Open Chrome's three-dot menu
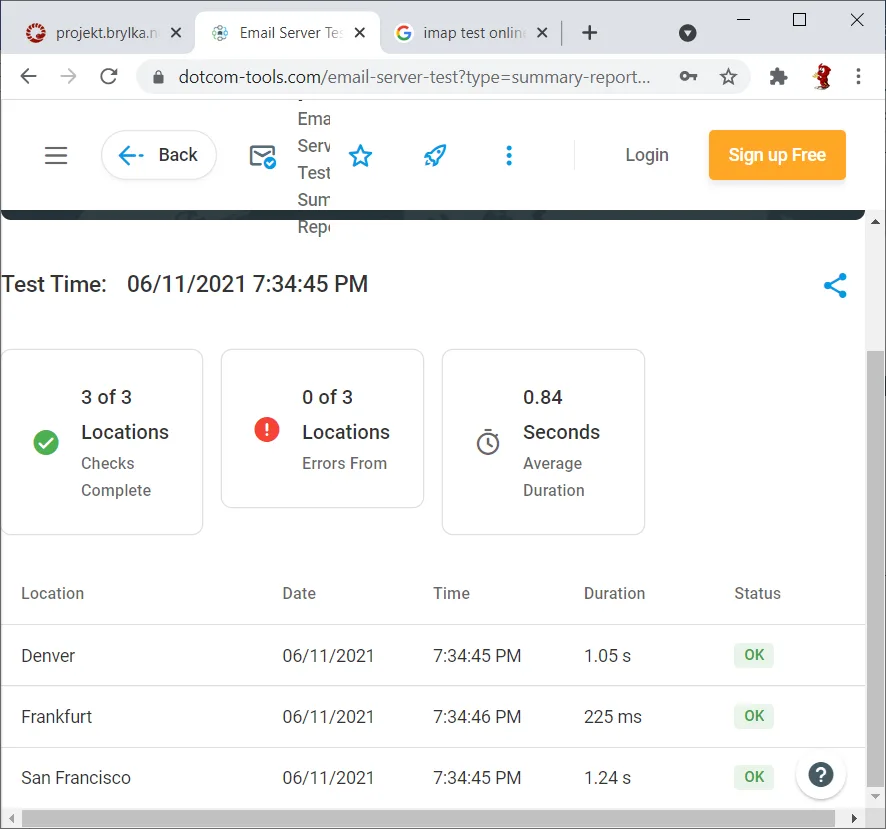The height and width of the screenshot is (829, 886). point(858,76)
